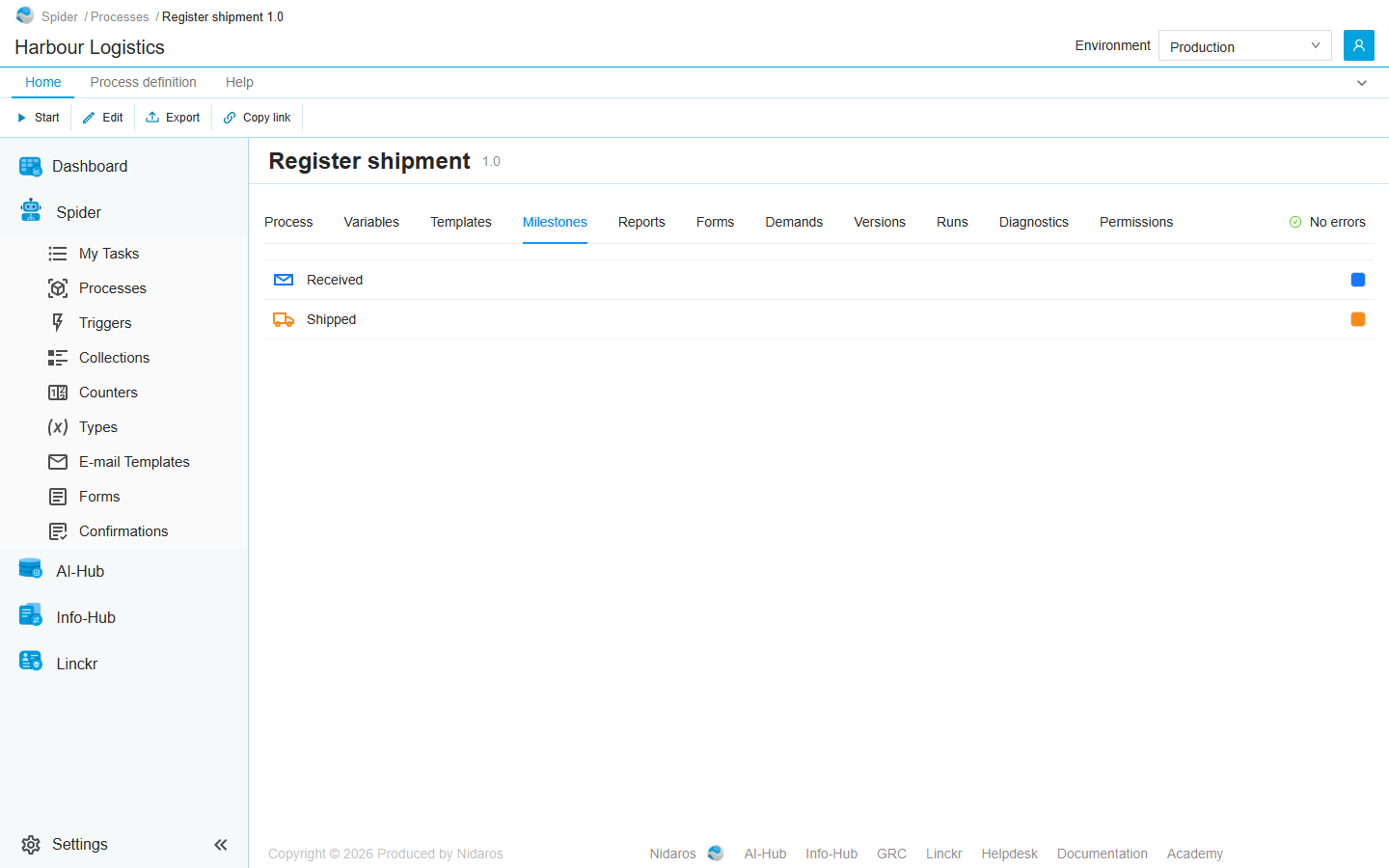Click the No errors status text
The image size is (1389, 868).
1338,222
